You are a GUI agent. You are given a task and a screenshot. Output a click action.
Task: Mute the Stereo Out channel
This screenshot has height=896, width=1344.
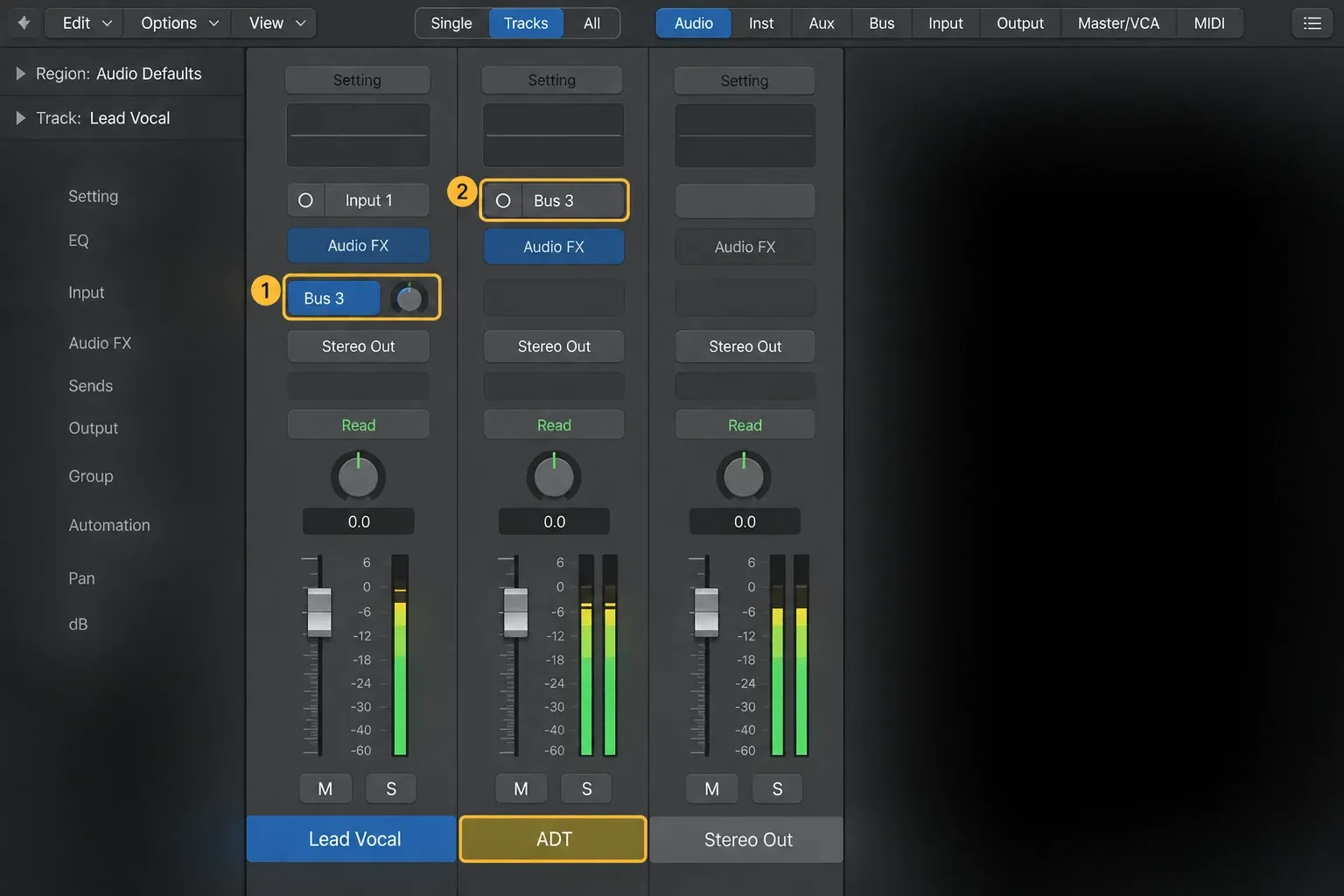pos(712,788)
